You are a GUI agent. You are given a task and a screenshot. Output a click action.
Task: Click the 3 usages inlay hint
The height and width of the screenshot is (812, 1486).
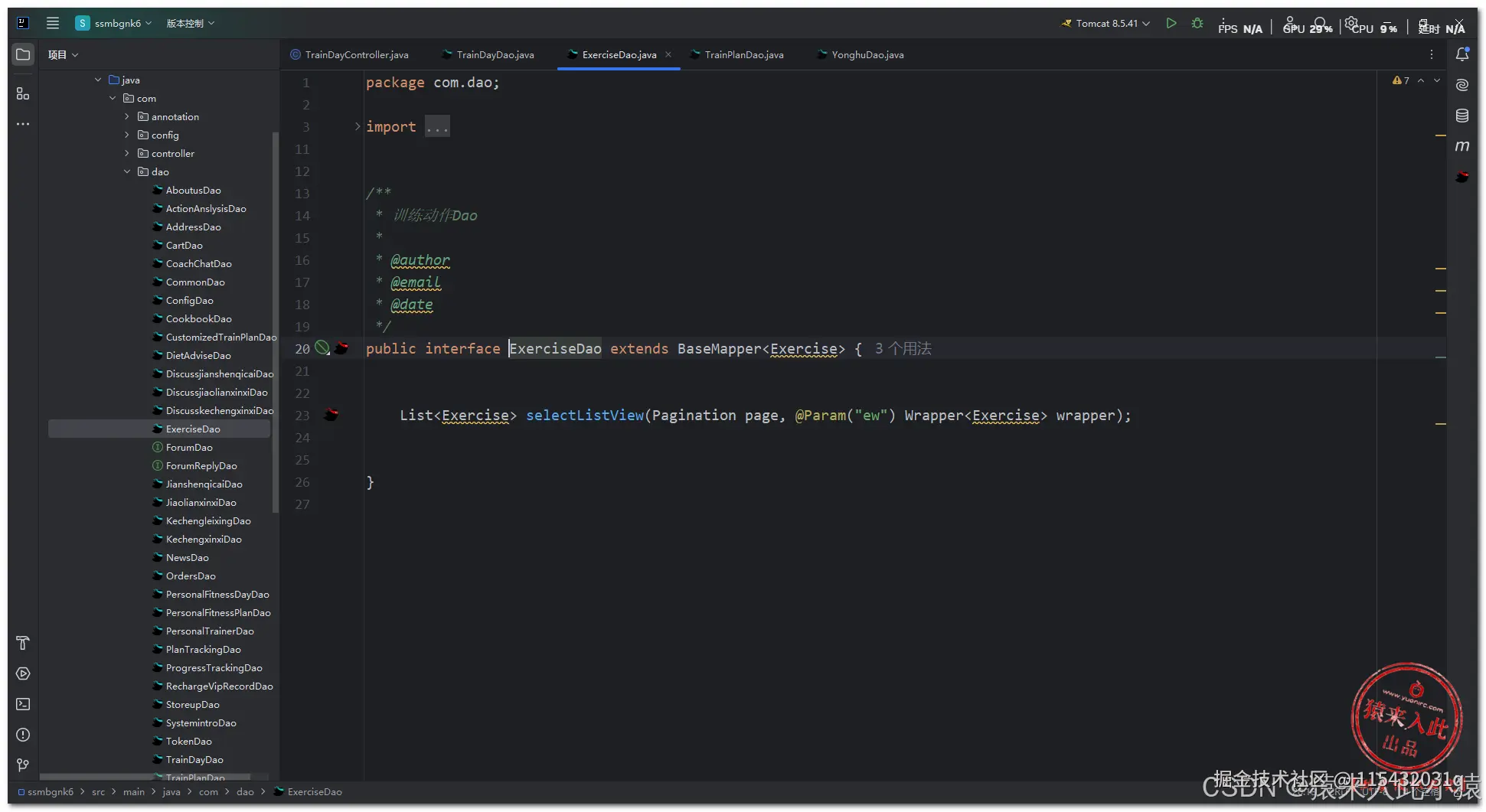point(903,349)
